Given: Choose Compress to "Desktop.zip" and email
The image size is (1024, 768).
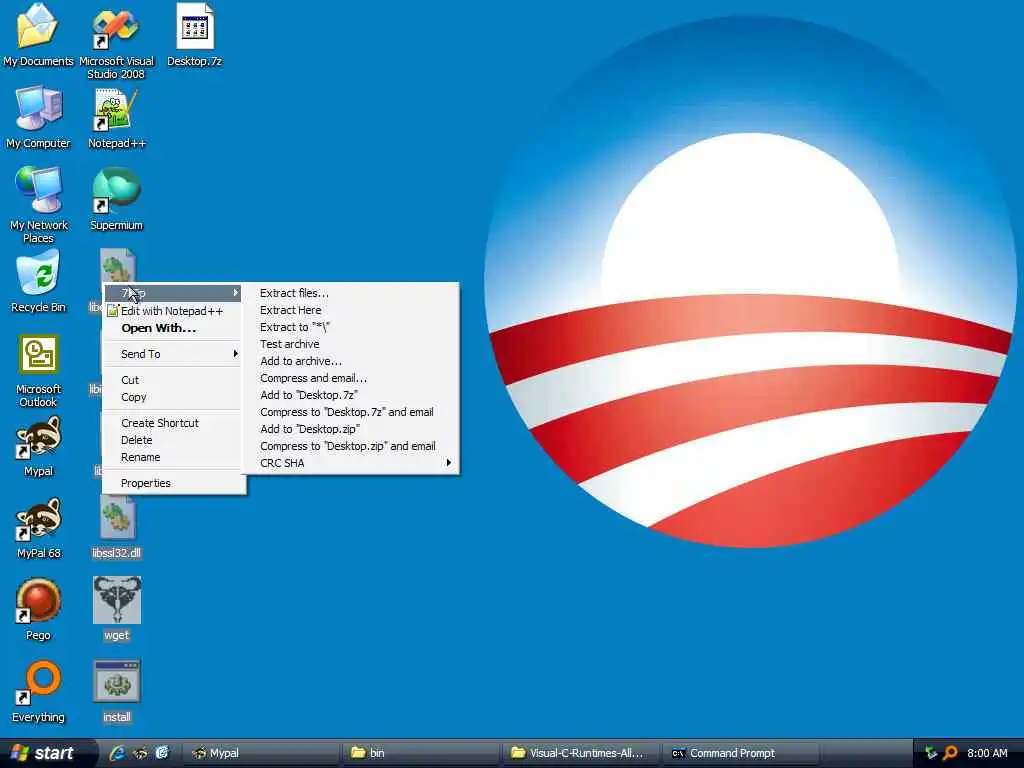Looking at the screenshot, I should pyautogui.click(x=351, y=446).
